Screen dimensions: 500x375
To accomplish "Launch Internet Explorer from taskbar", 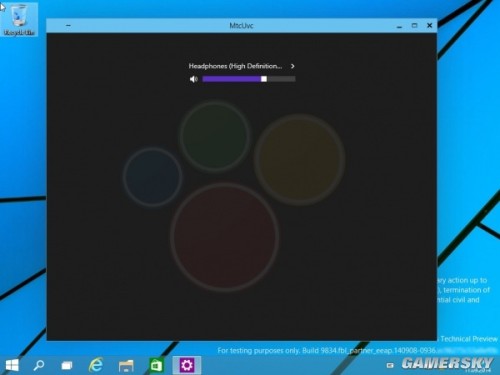I will (x=96, y=365).
